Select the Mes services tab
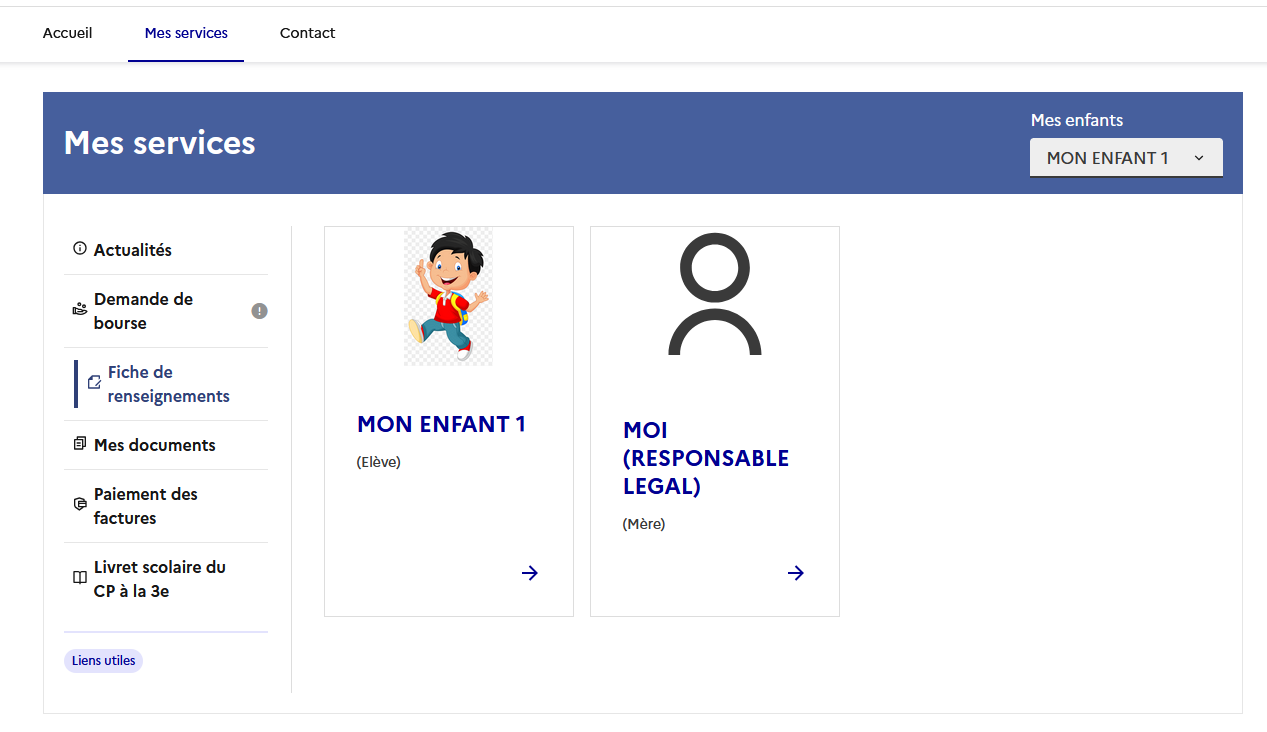 186,33
